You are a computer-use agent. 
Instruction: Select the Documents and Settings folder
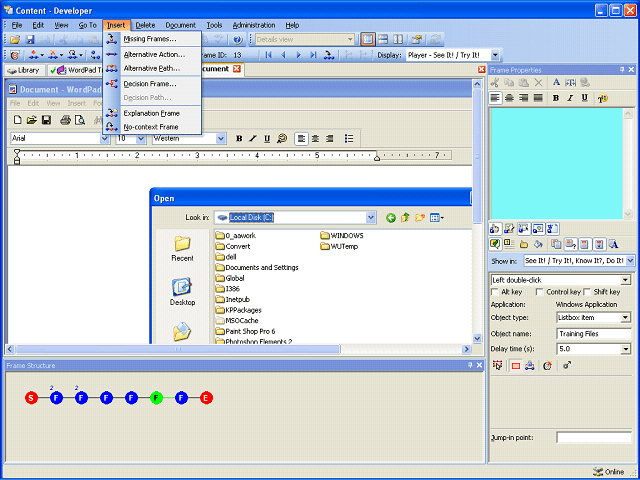click(x=257, y=268)
